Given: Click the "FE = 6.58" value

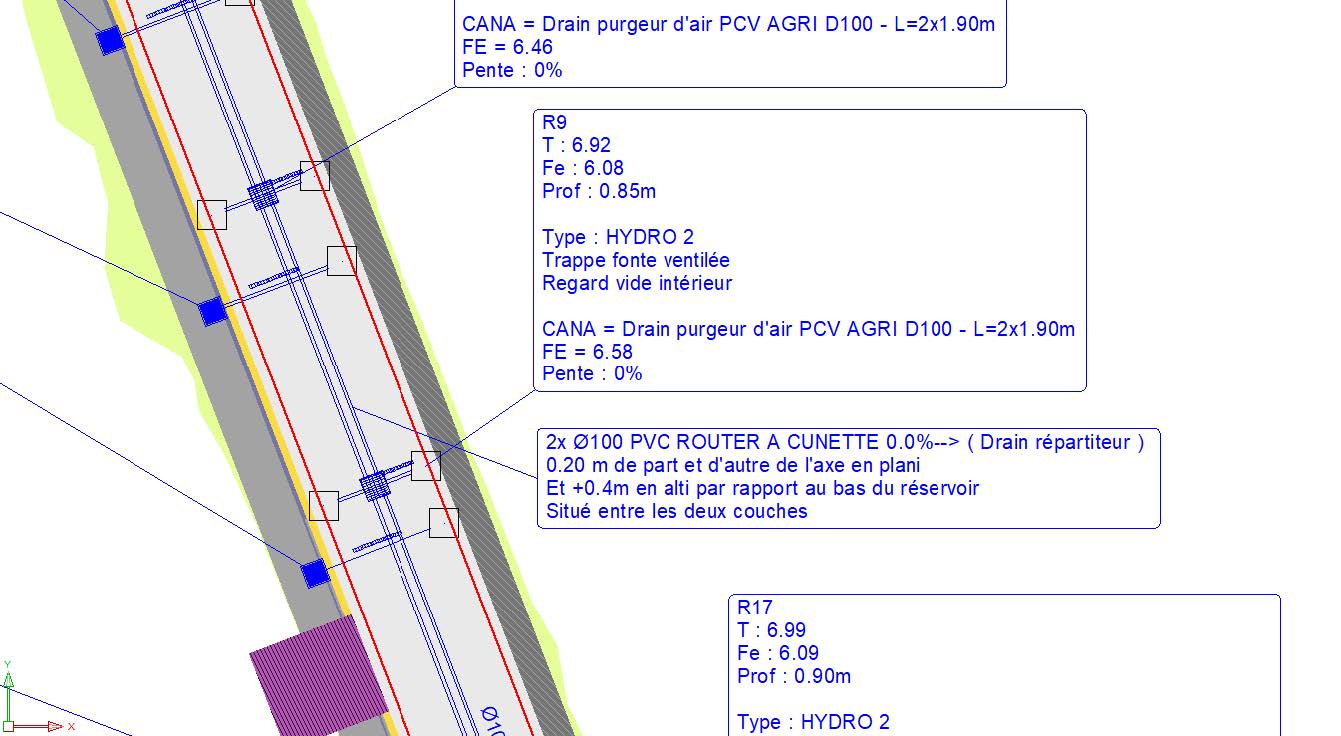Looking at the screenshot, I should coord(587,352).
